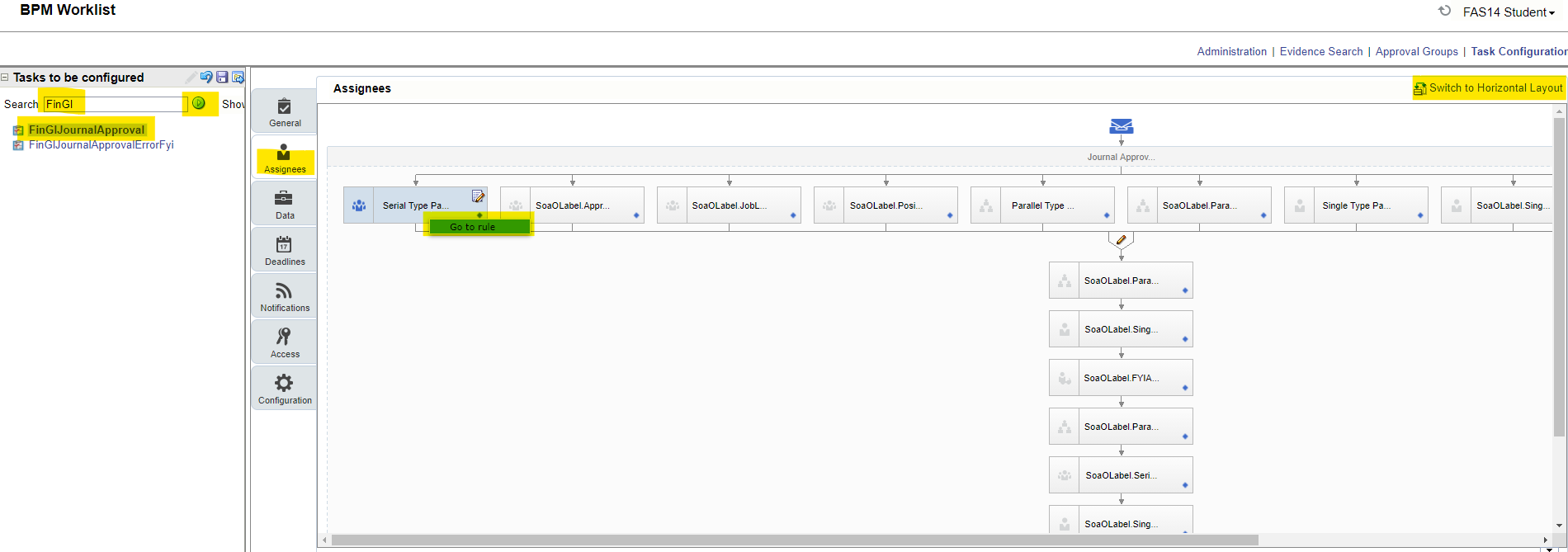1568x552 pixels.
Task: Click in the Search text field
Action: coord(116,104)
